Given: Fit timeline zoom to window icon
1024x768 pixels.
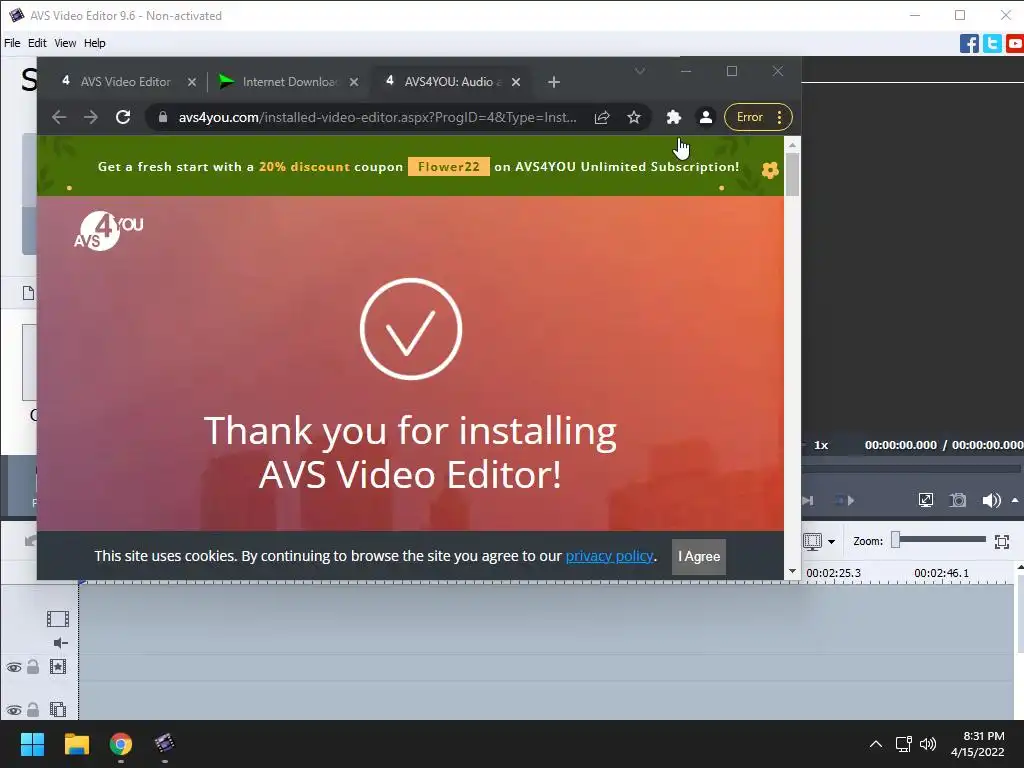Looking at the screenshot, I should tap(1002, 541).
